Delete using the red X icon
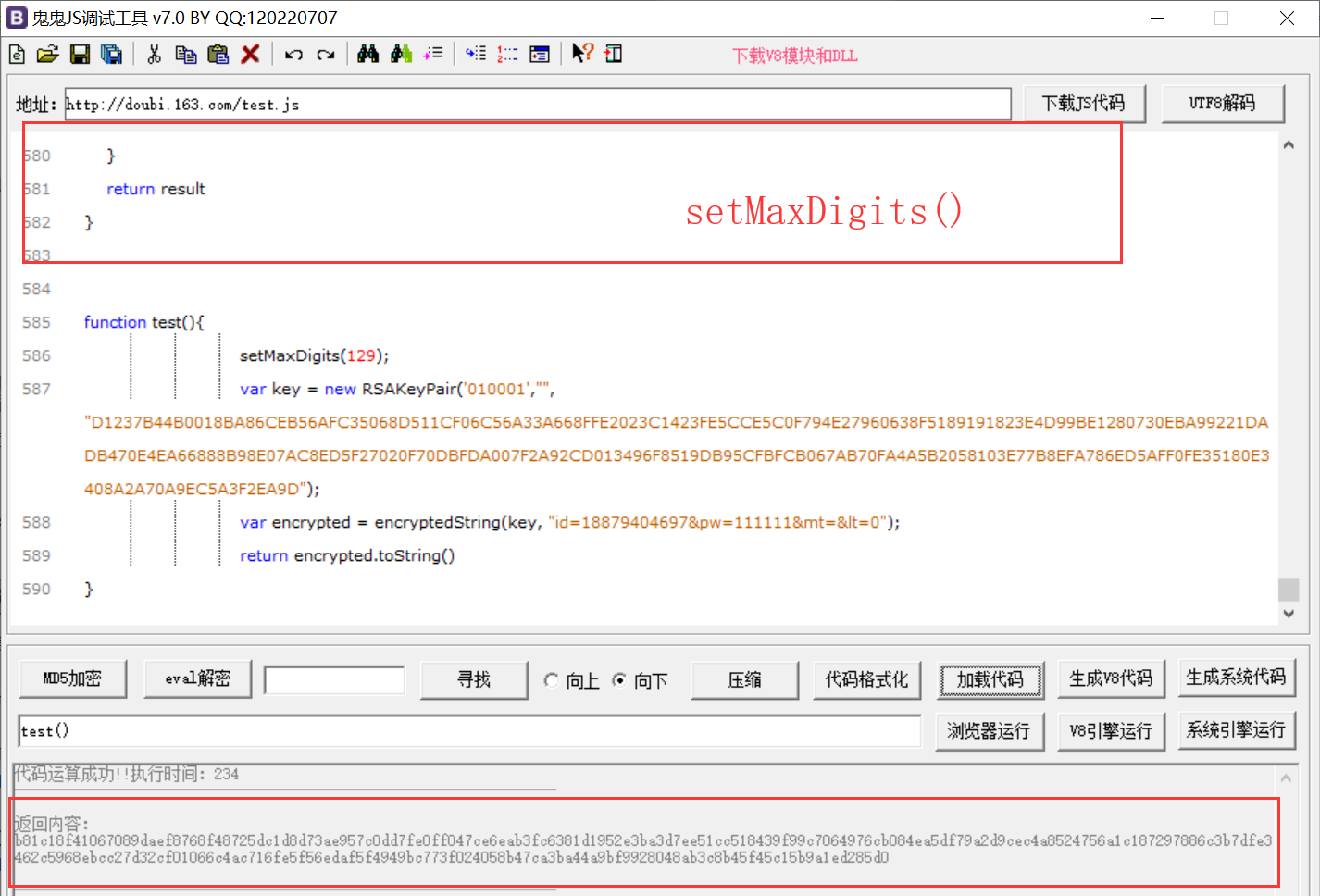Viewport: 1320px width, 896px height. 250,55
